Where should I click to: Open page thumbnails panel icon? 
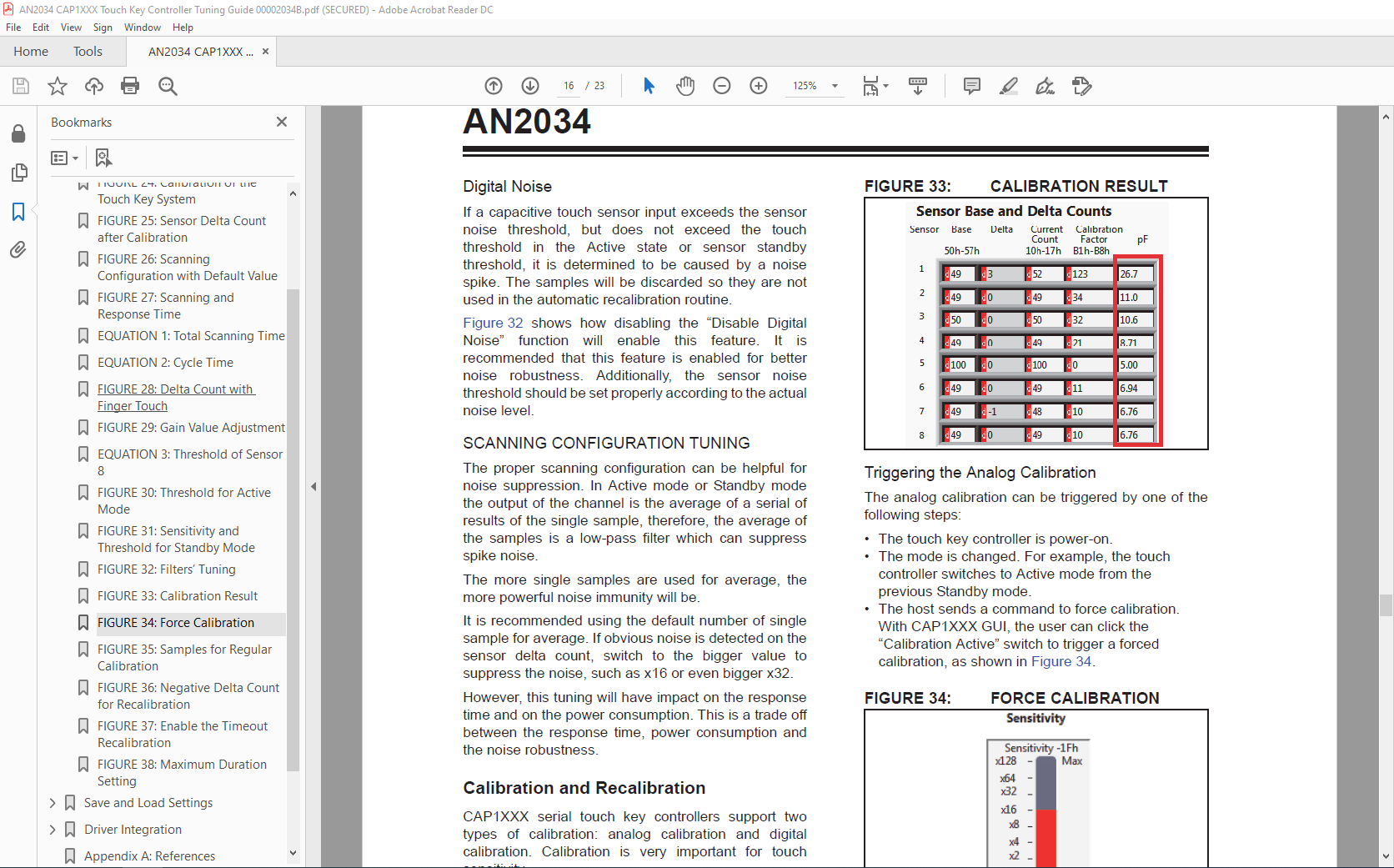pos(18,173)
